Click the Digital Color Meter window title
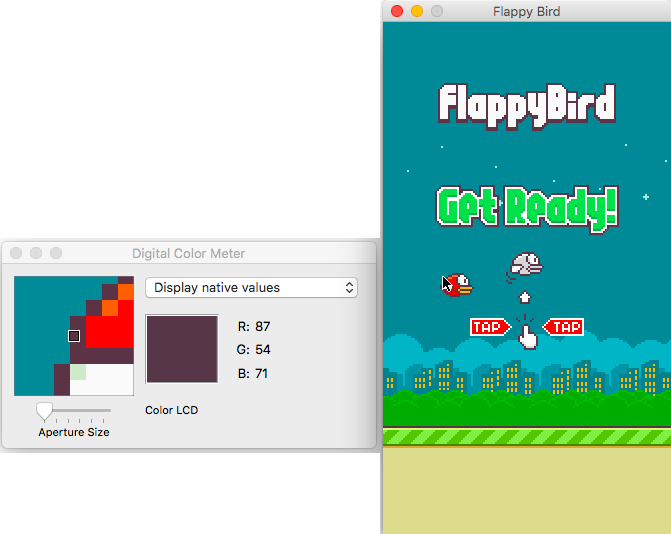The height and width of the screenshot is (534, 671). tap(188, 253)
